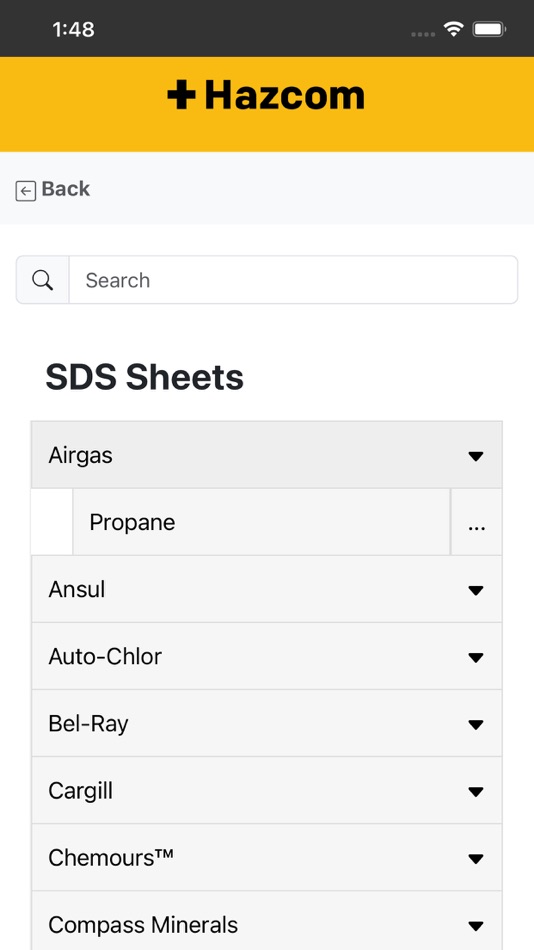
Task: Click the magnifying glass search icon
Action: 42,280
